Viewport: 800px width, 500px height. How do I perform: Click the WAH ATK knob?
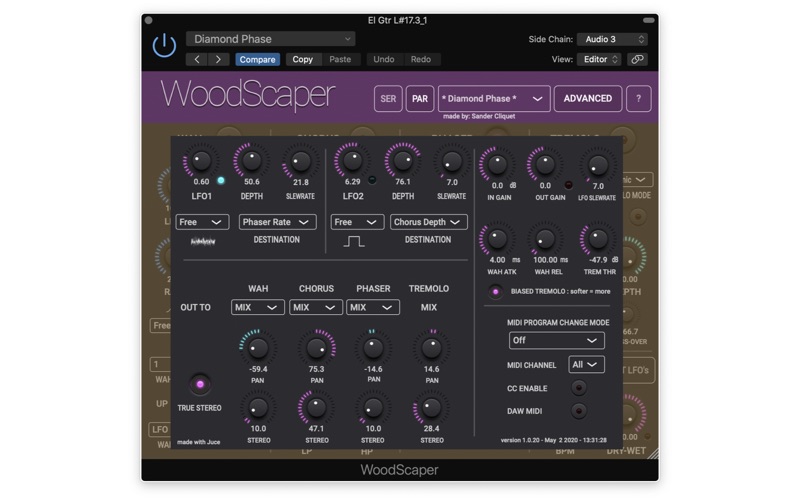click(x=497, y=239)
